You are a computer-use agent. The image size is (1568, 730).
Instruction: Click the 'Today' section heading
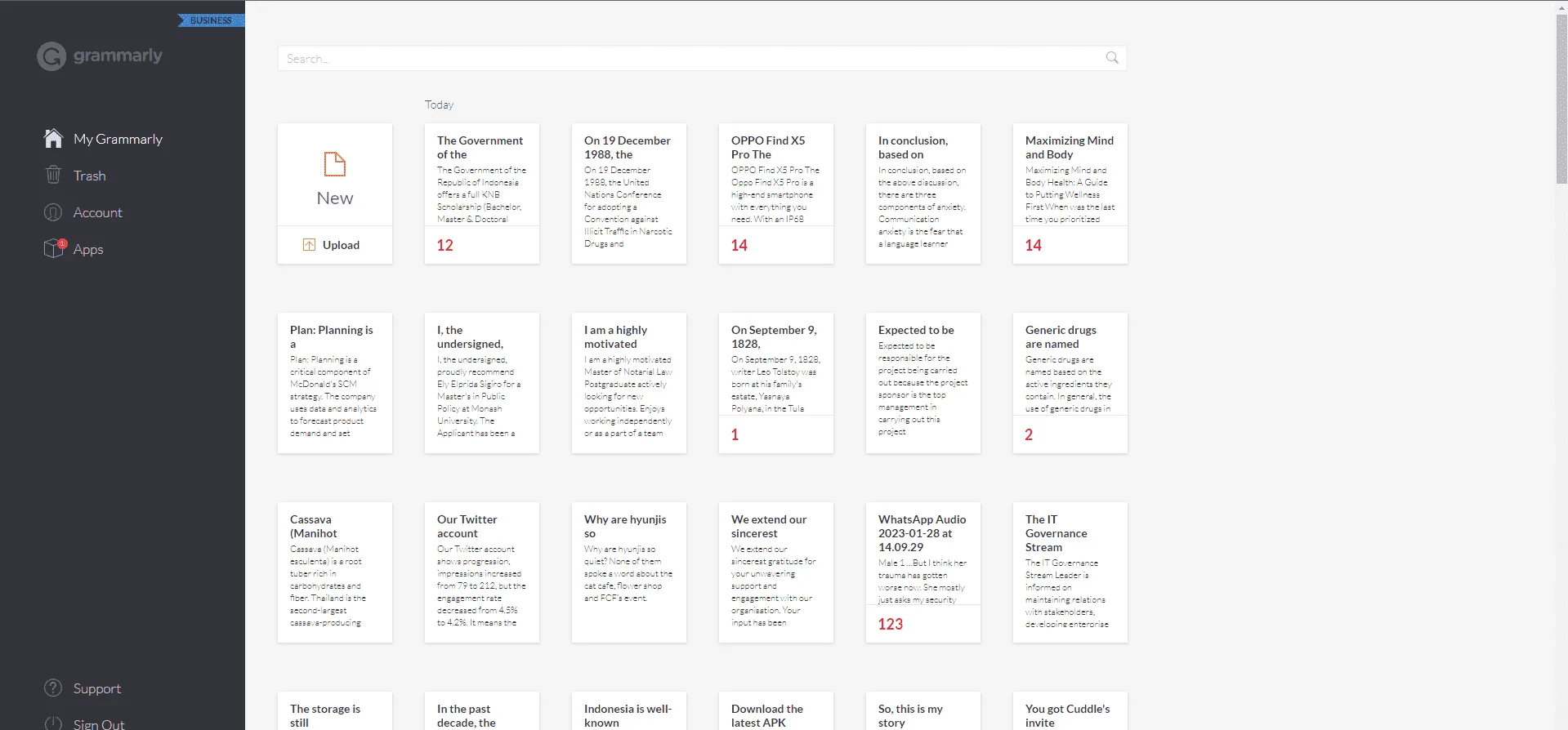tap(439, 105)
